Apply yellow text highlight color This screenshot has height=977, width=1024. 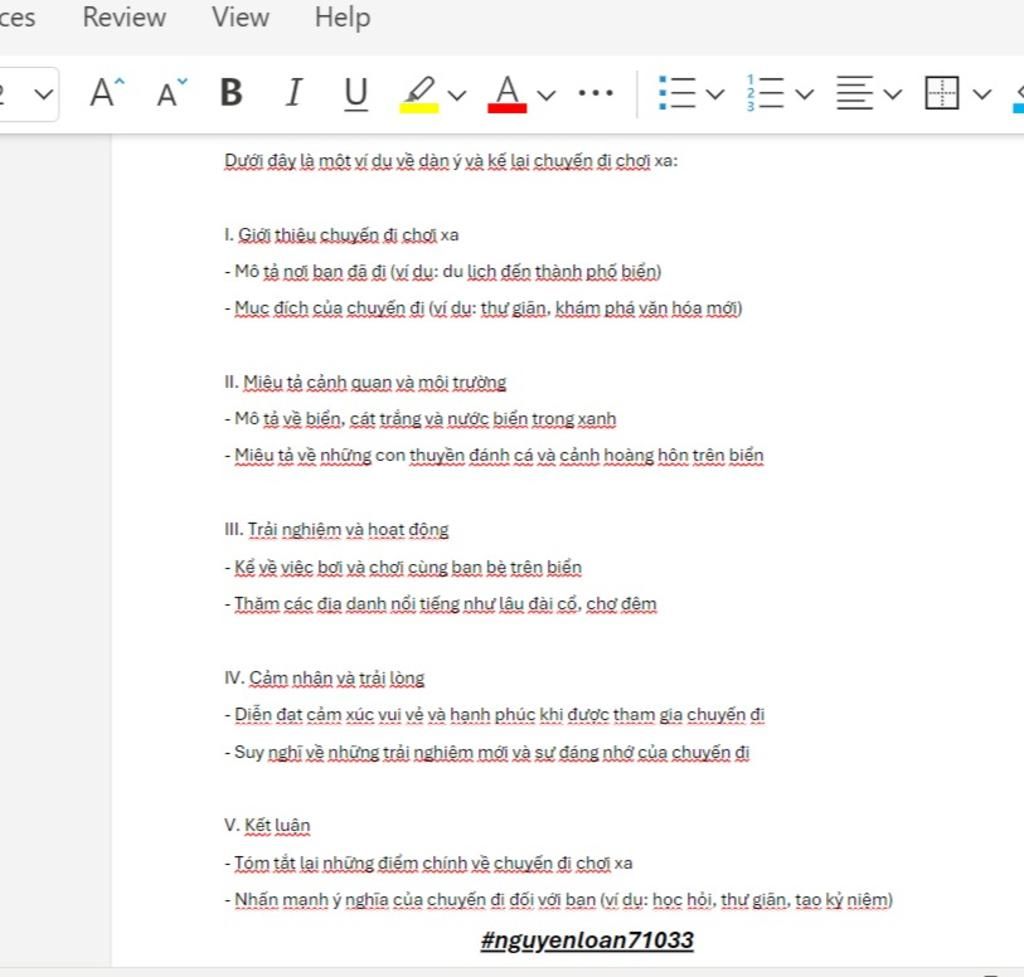click(x=419, y=94)
